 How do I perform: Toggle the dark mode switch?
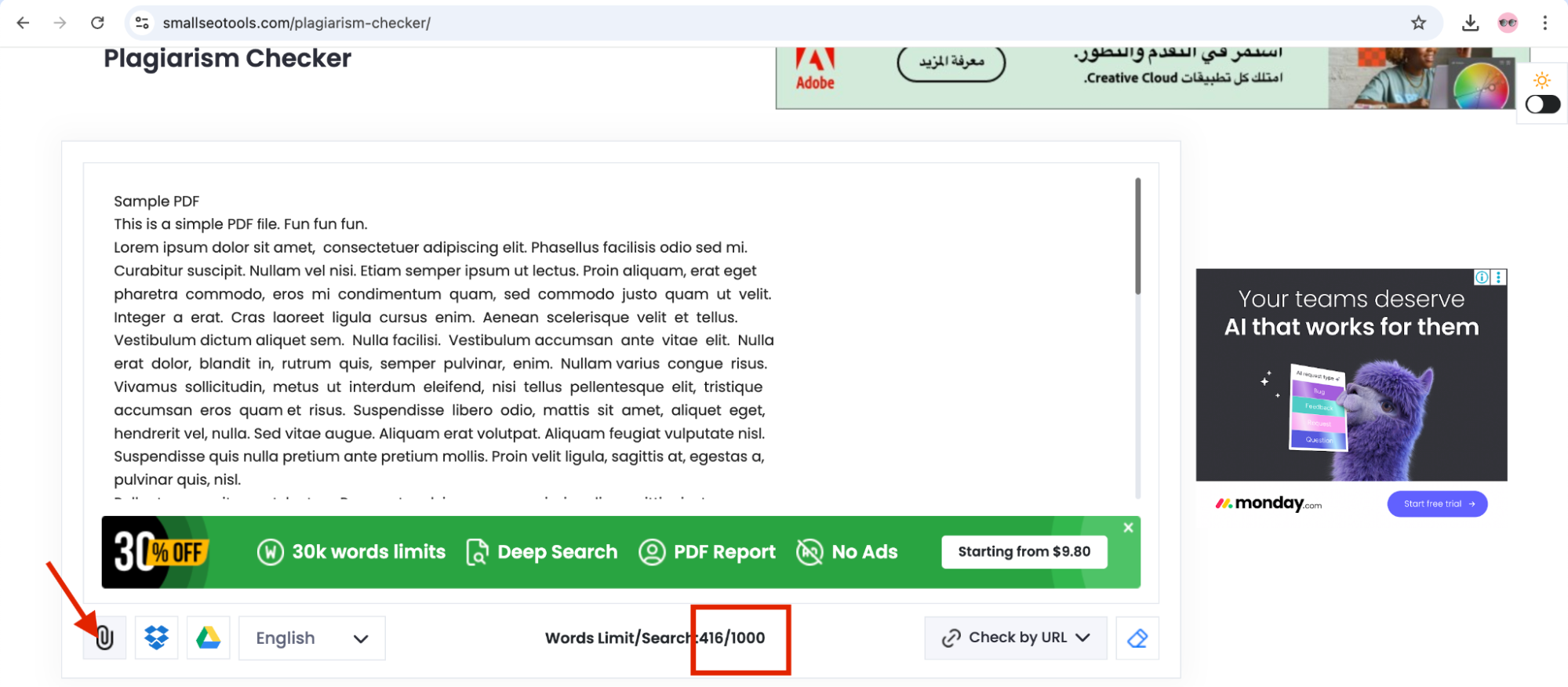tap(1543, 104)
